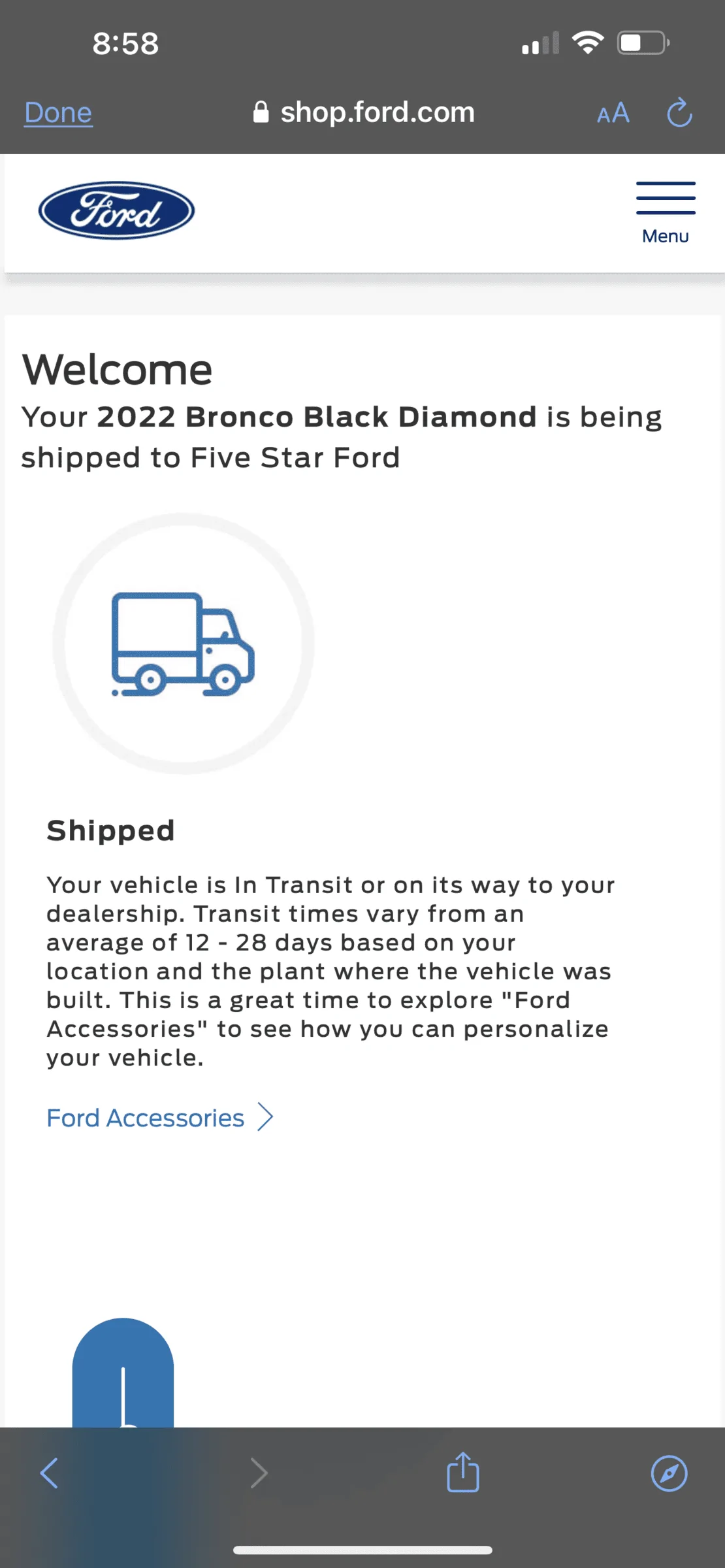
Task: Tap Done to close browser view
Action: [58, 112]
